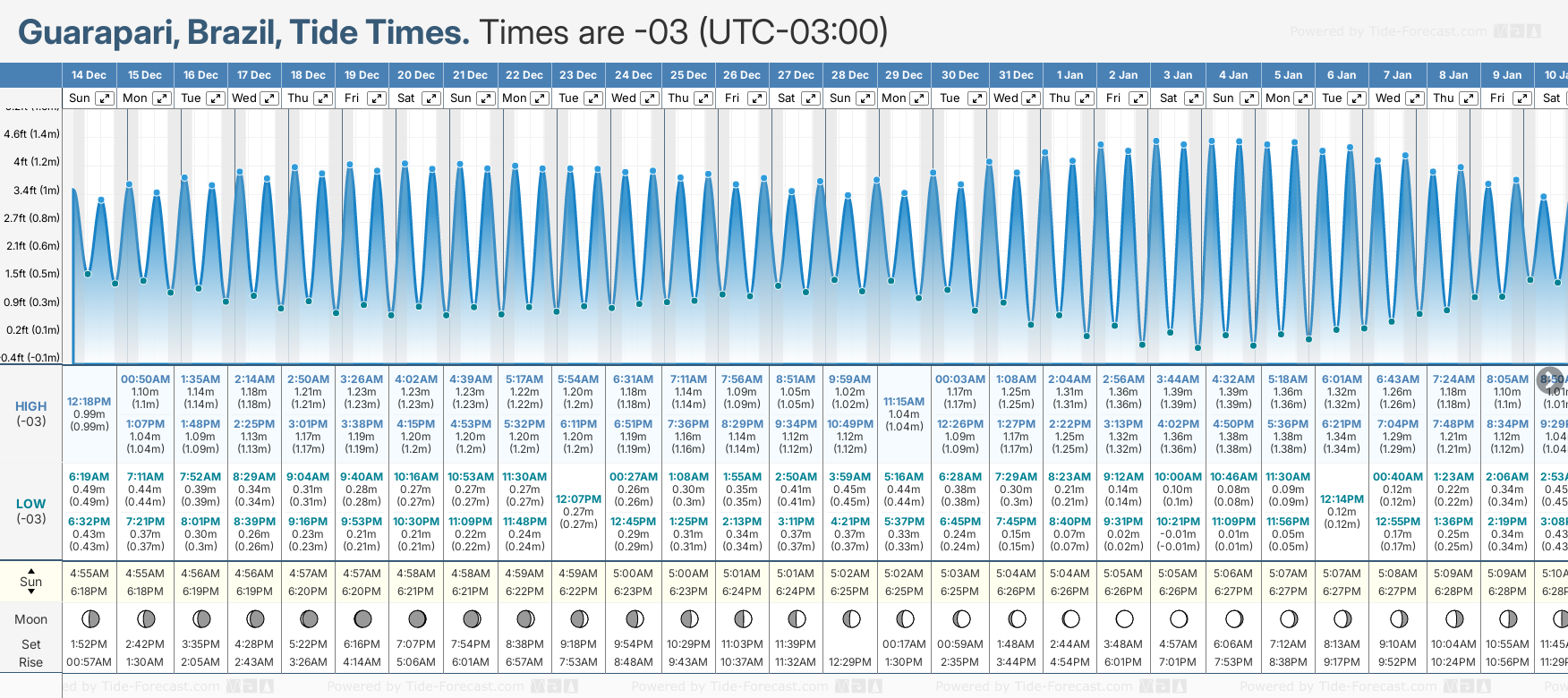Image resolution: width=1568 pixels, height=698 pixels.
Task: Click the moon phase icon for 27 Dec
Action: click(797, 618)
